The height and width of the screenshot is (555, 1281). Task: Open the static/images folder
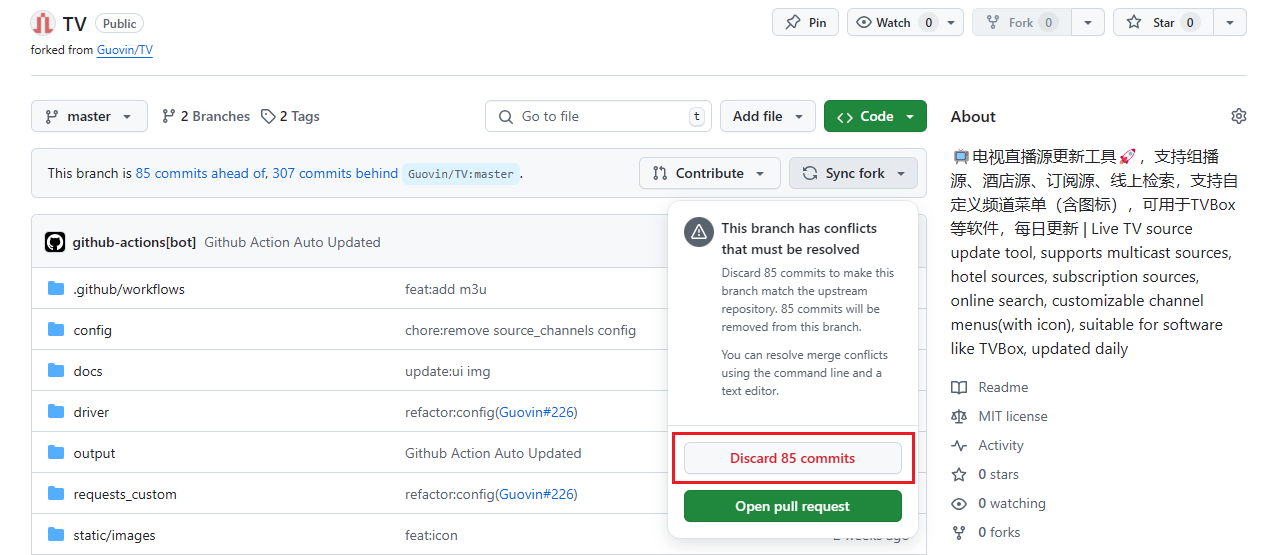click(114, 535)
